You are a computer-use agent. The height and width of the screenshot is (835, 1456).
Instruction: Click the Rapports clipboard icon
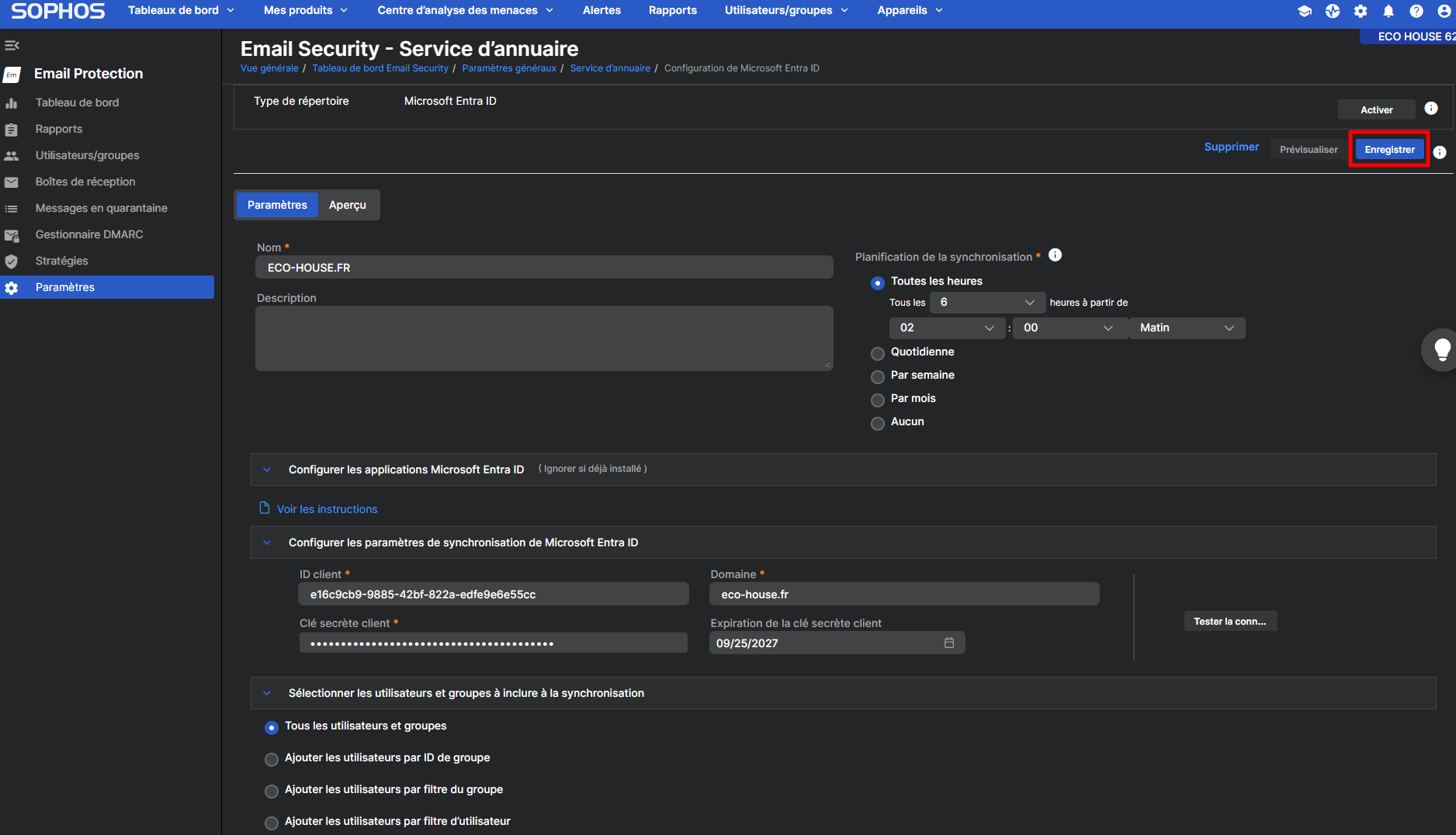pyautogui.click(x=12, y=130)
